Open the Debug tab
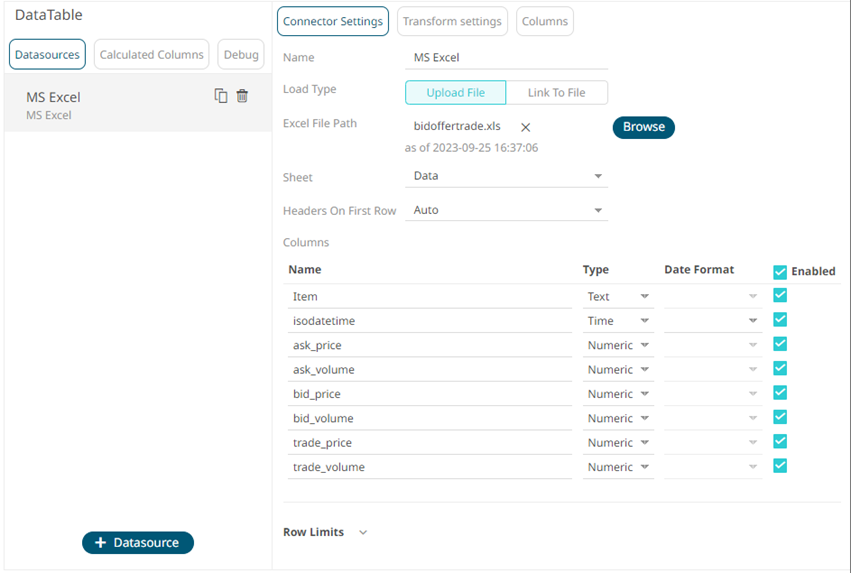The image size is (851, 573). click(x=241, y=55)
